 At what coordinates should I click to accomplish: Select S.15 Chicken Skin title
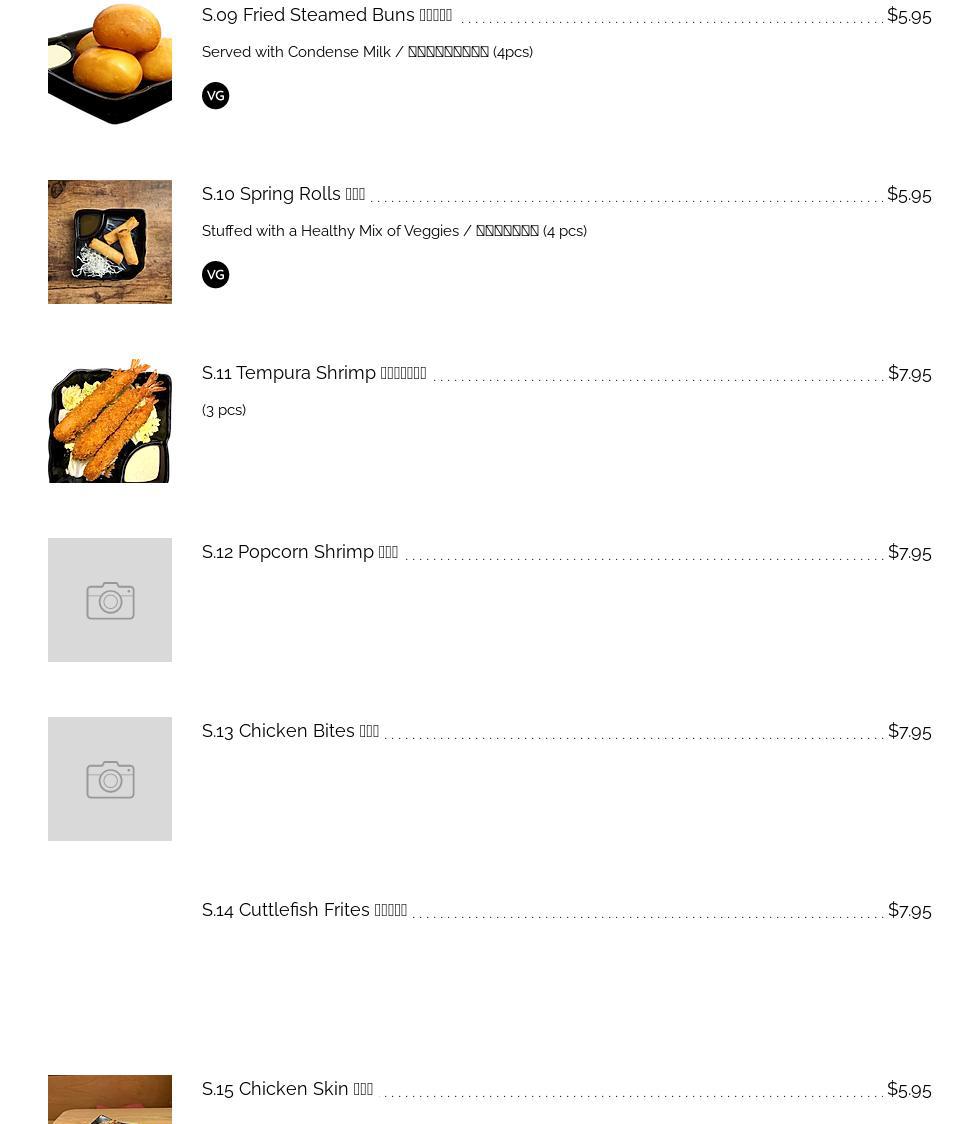287,1089
